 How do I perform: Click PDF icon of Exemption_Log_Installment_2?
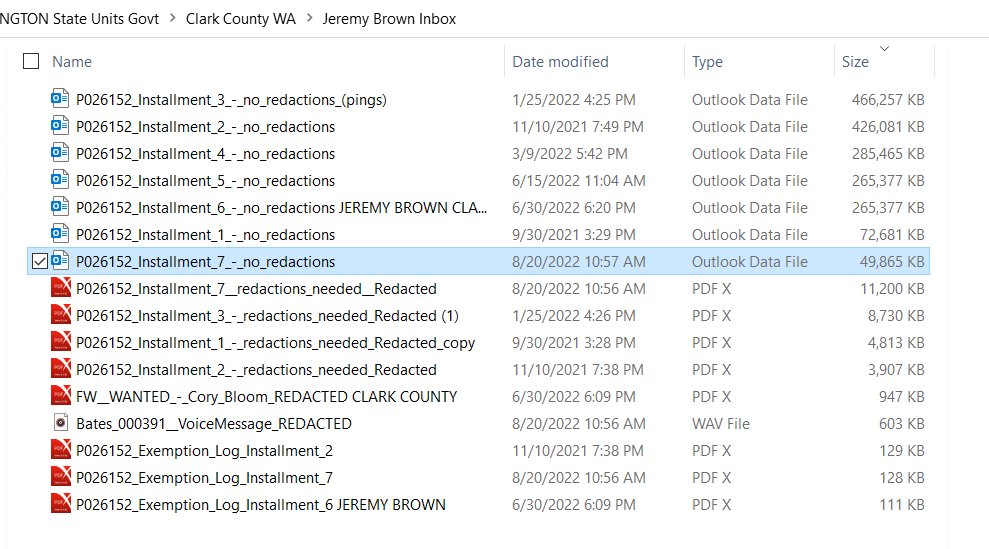coord(61,450)
